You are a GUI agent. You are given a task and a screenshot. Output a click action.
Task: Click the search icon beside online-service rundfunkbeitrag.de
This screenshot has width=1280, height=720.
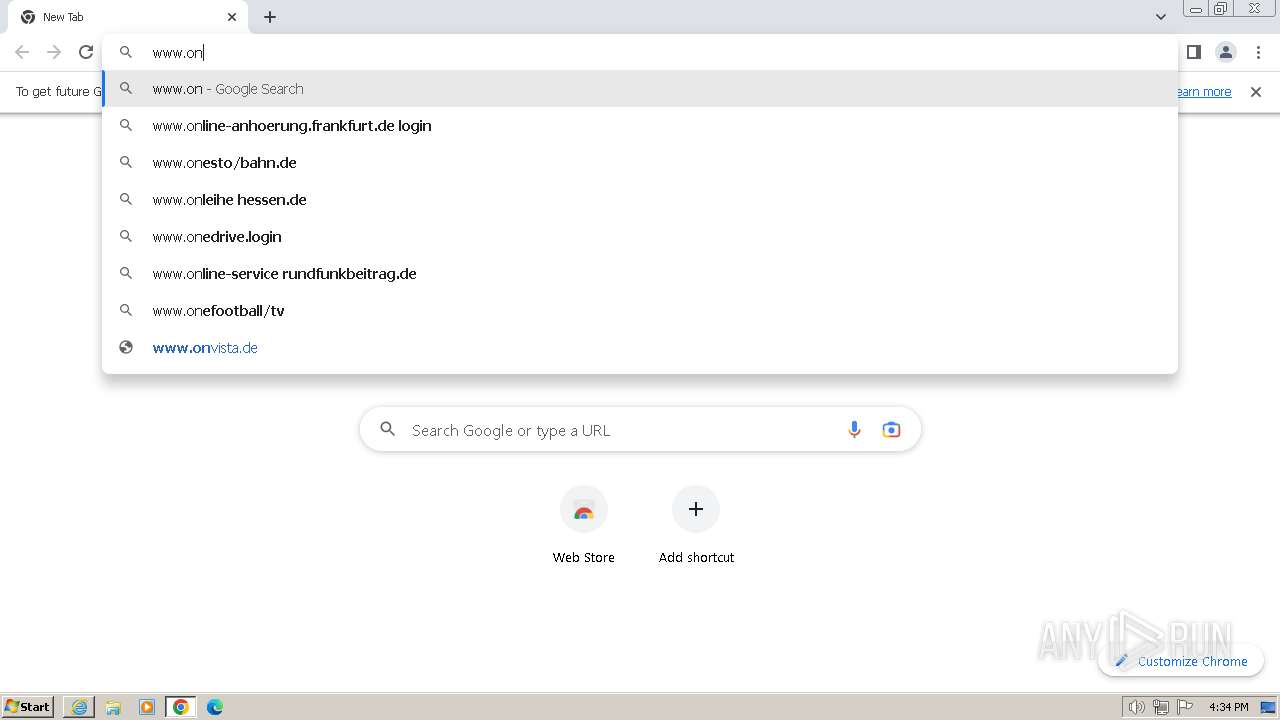point(126,274)
